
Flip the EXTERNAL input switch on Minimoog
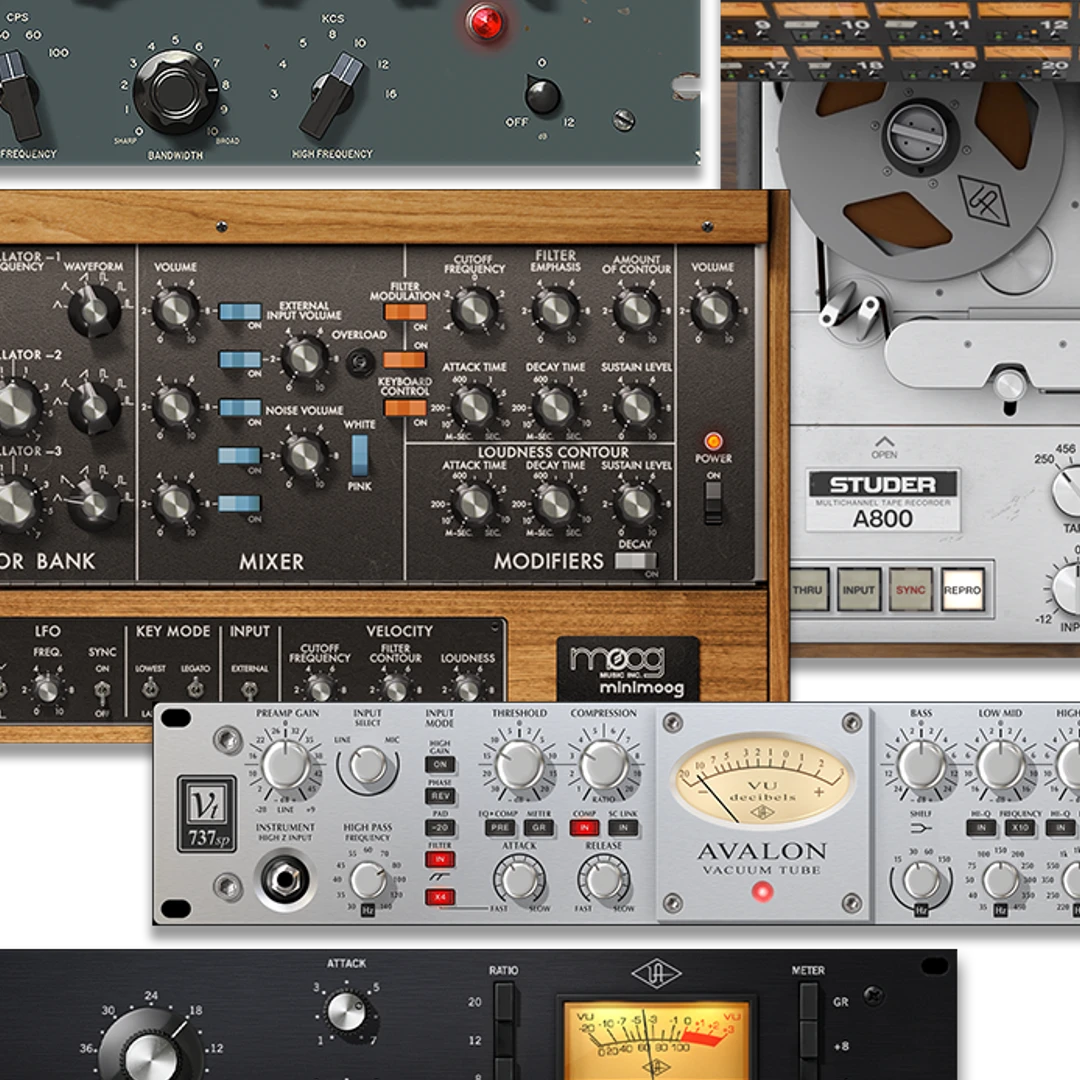click(249, 689)
